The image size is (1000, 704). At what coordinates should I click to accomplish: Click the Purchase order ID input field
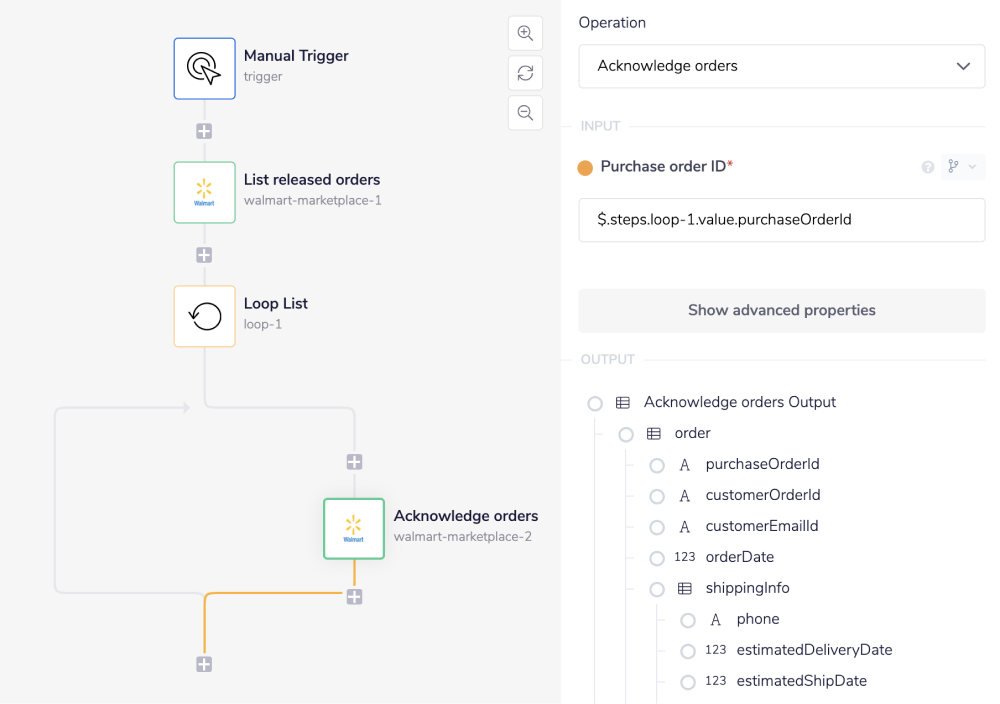pyautogui.click(x=781, y=219)
